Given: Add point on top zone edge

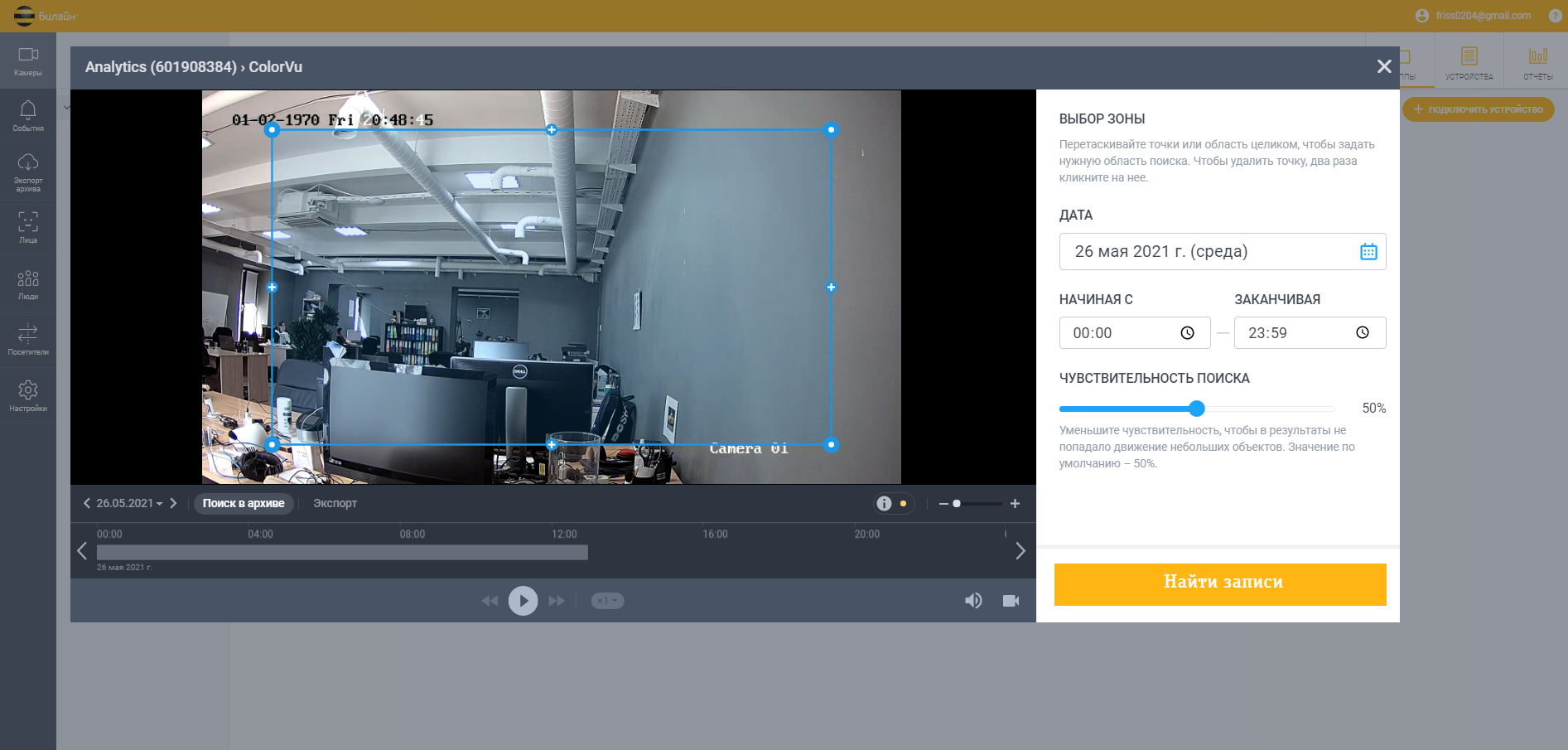Looking at the screenshot, I should coord(552,129).
